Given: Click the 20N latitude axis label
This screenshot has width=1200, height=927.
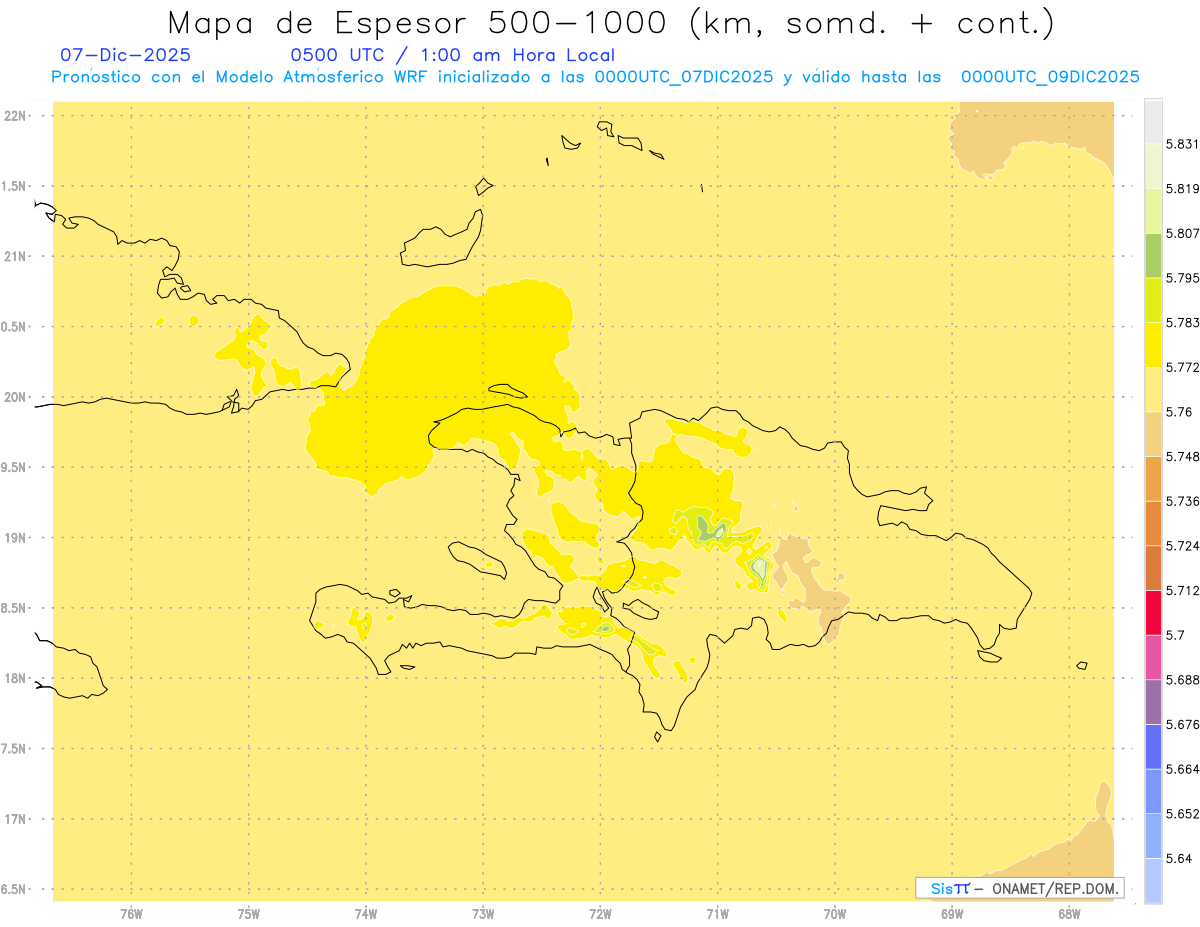Looking at the screenshot, I should point(17,397).
